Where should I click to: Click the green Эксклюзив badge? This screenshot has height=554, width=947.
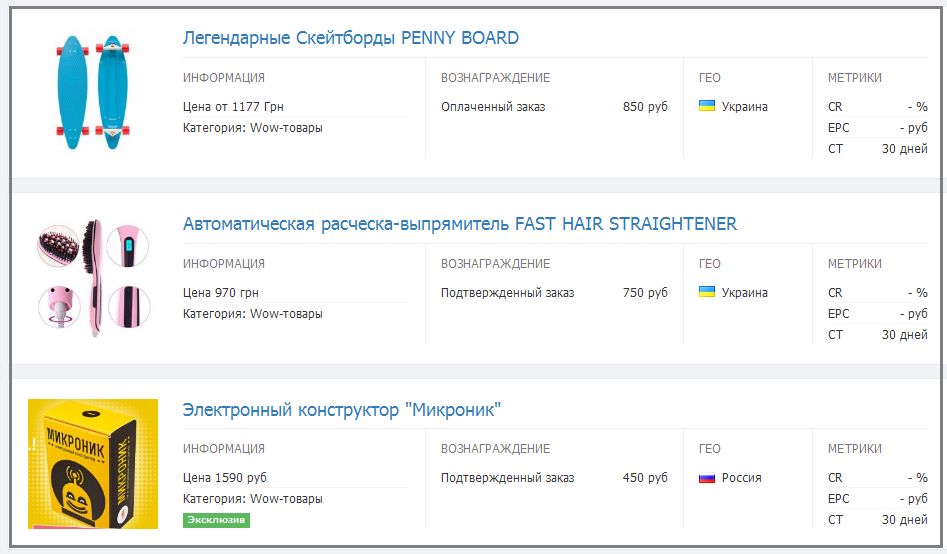coord(216,520)
